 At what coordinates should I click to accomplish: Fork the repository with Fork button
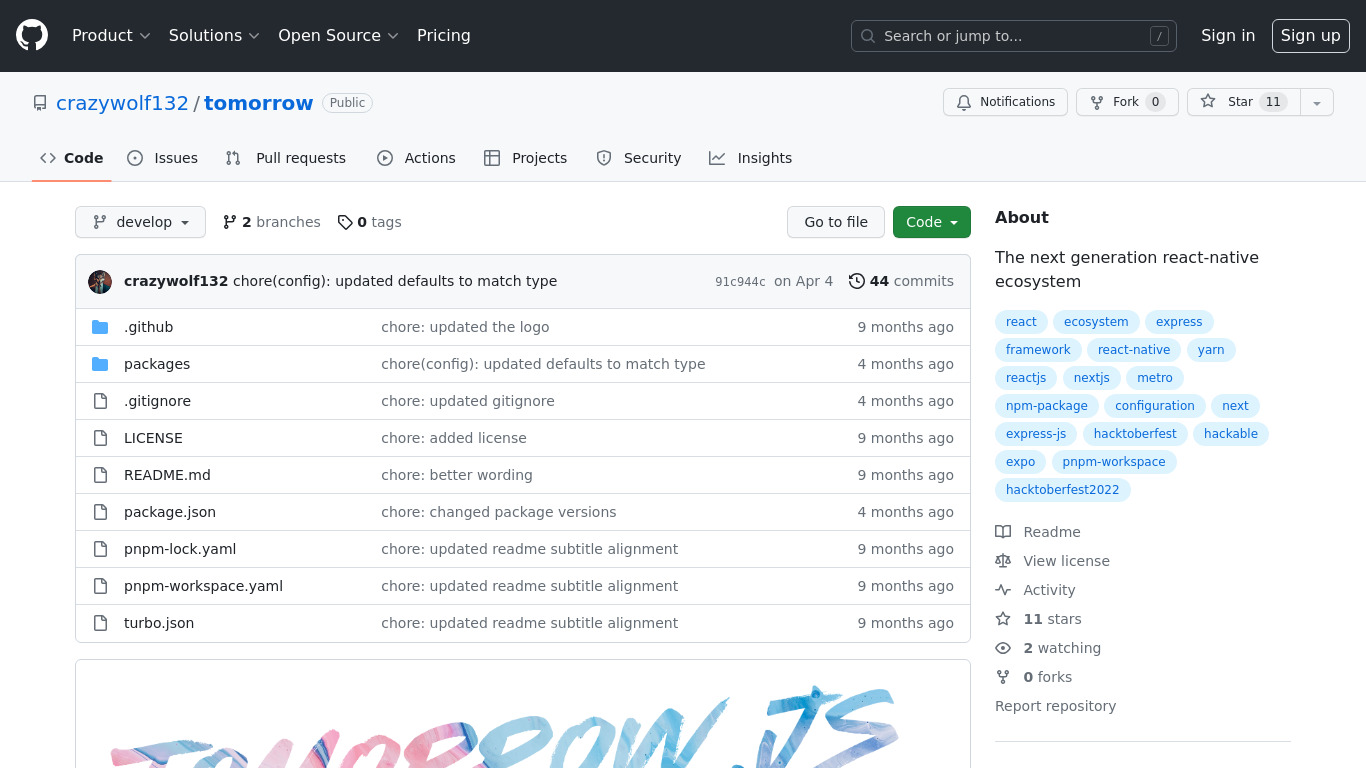1126,102
